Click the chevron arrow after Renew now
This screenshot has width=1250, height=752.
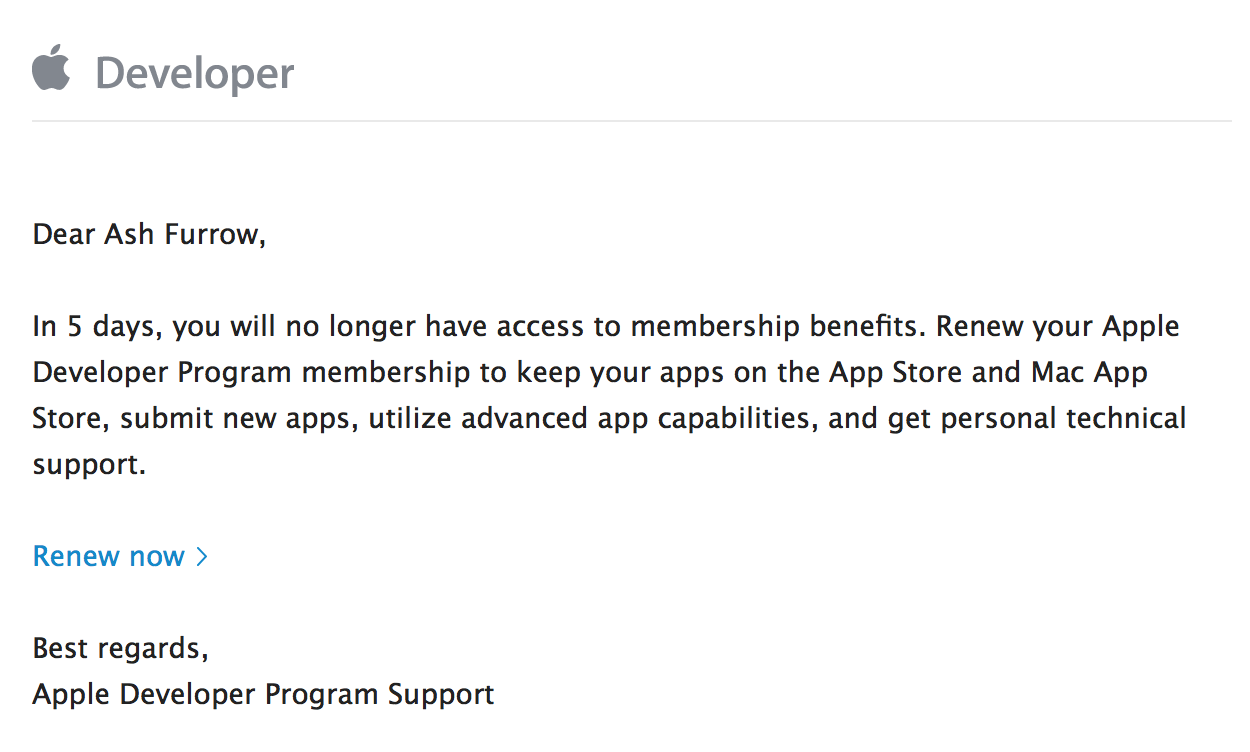[201, 557]
